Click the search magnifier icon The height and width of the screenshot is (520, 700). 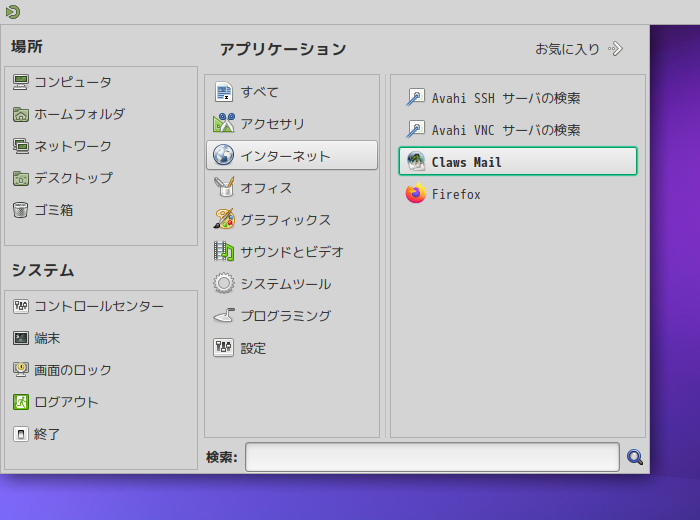click(x=634, y=457)
